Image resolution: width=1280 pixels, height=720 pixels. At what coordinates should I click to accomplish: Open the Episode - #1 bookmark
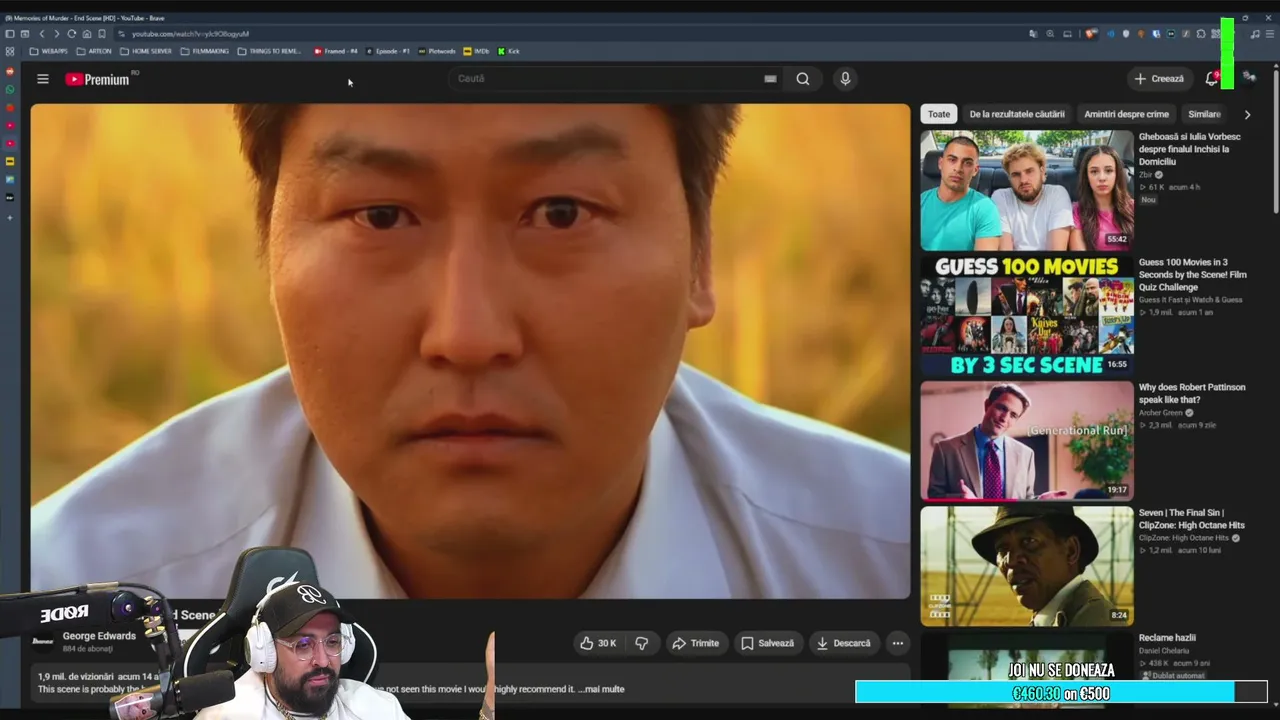pyautogui.click(x=388, y=51)
